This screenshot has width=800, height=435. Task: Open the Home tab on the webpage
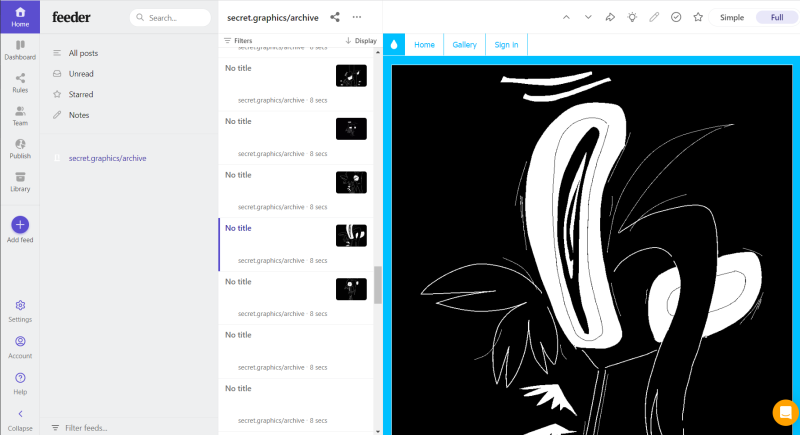tap(425, 45)
